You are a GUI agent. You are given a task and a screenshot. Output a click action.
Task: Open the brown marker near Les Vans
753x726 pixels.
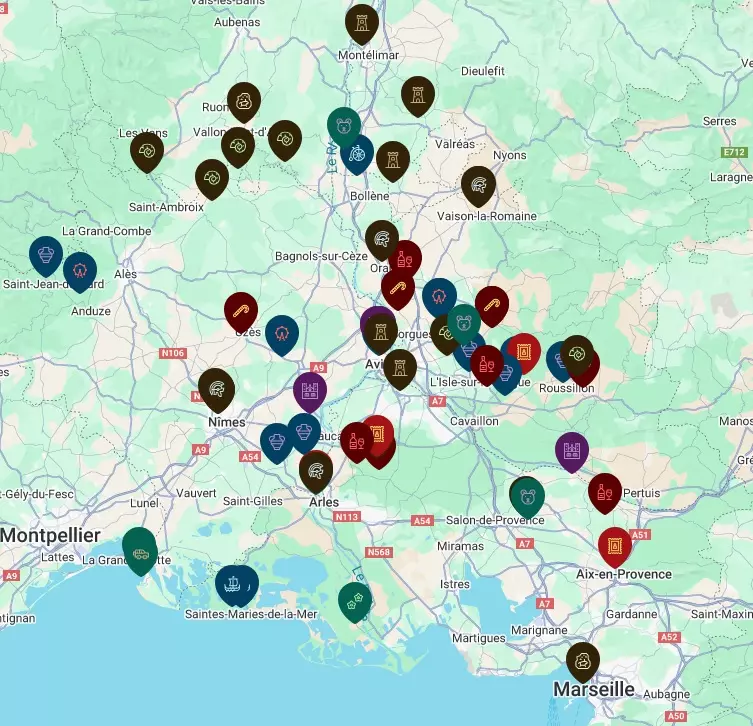click(x=147, y=150)
